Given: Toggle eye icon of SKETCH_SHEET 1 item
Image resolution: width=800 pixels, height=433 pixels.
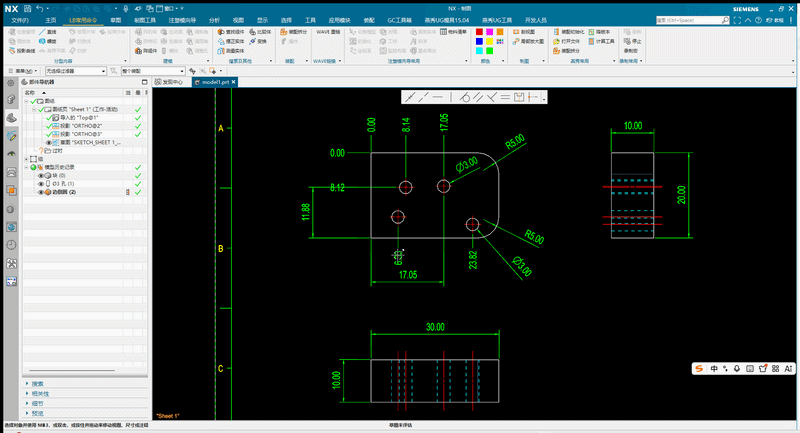Looking at the screenshot, I should tap(49, 142).
